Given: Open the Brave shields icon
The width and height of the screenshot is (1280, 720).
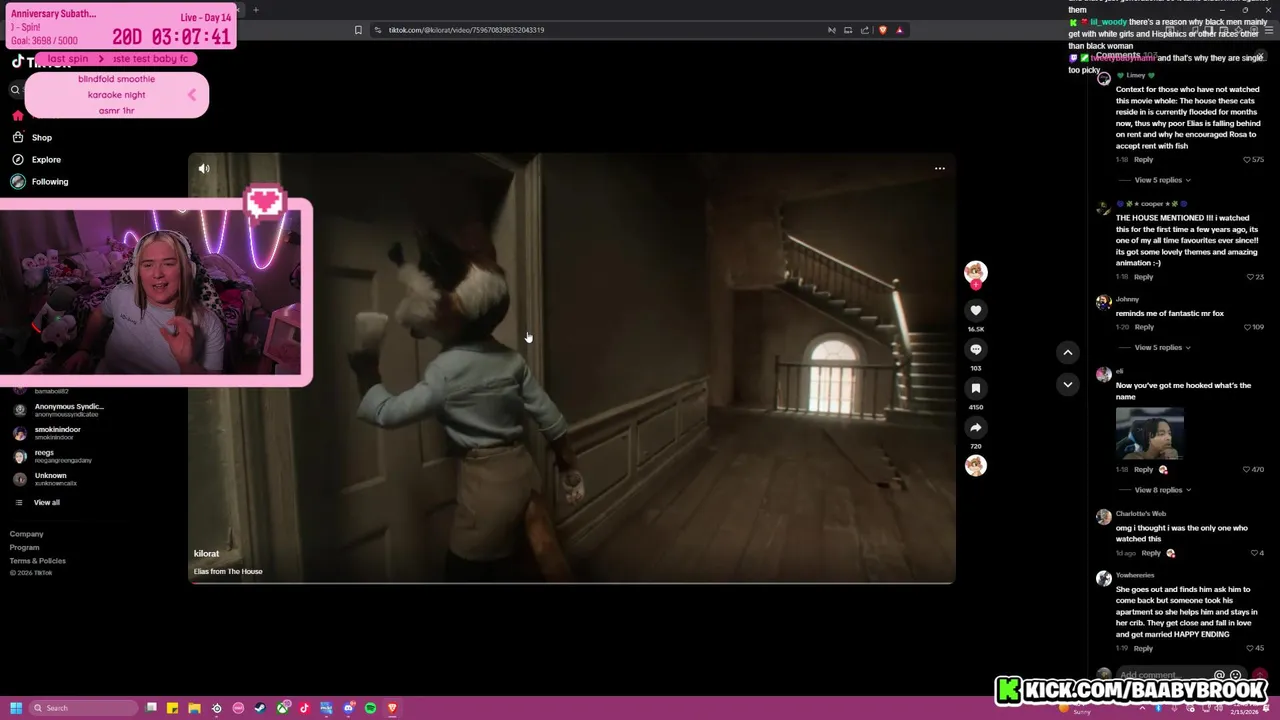Looking at the screenshot, I should click(x=882, y=30).
